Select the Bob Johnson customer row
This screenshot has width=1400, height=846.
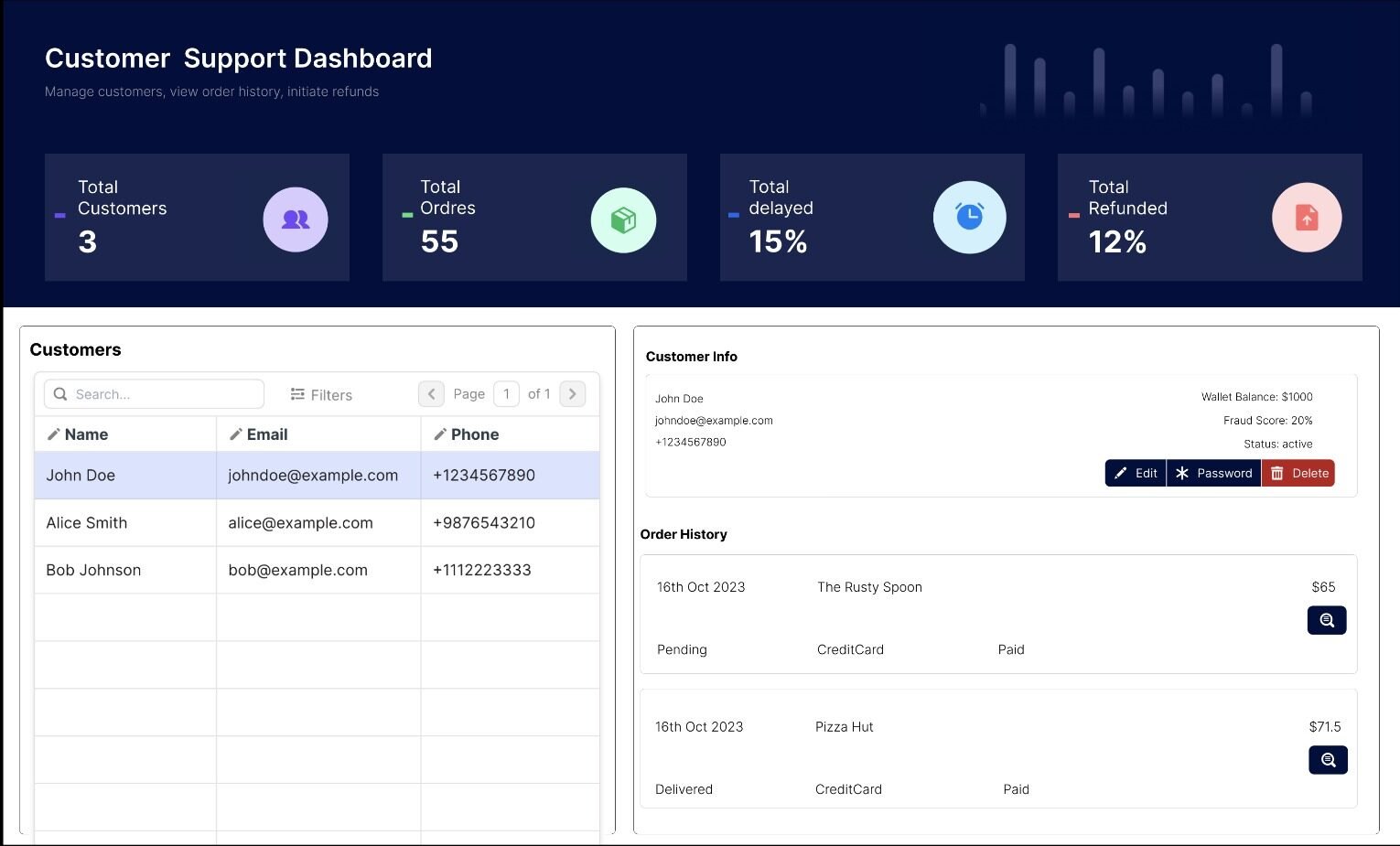click(x=93, y=571)
